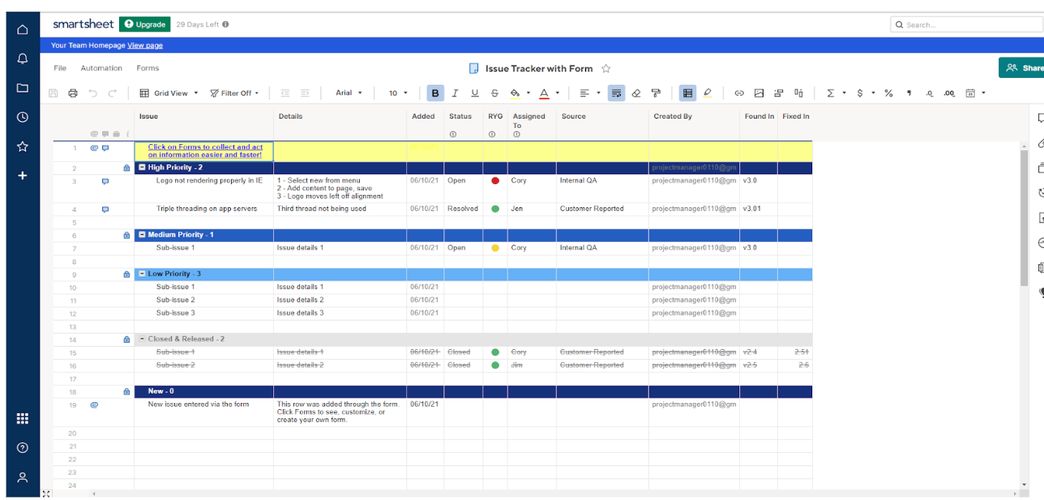Open Notifications bell in the left sidebar
The width and height of the screenshot is (1044, 500).
pyautogui.click(x=22, y=59)
